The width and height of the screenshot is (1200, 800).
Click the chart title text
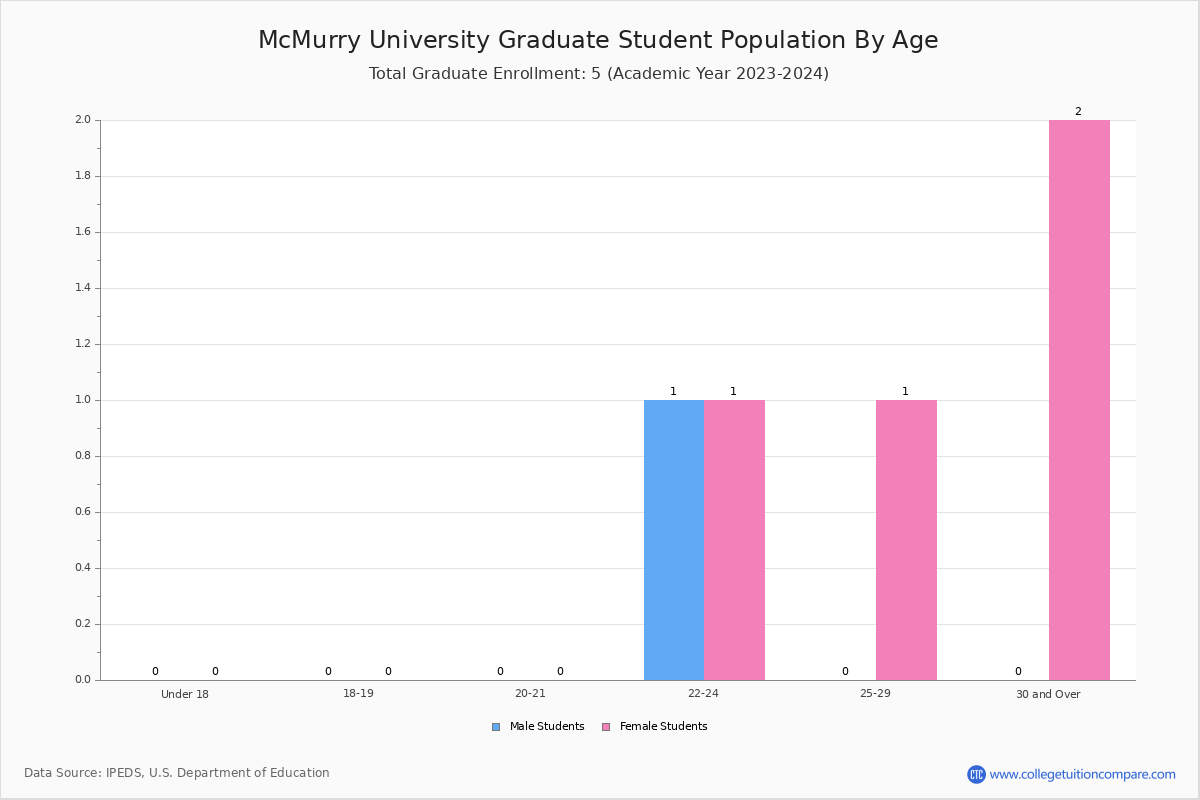click(x=598, y=40)
